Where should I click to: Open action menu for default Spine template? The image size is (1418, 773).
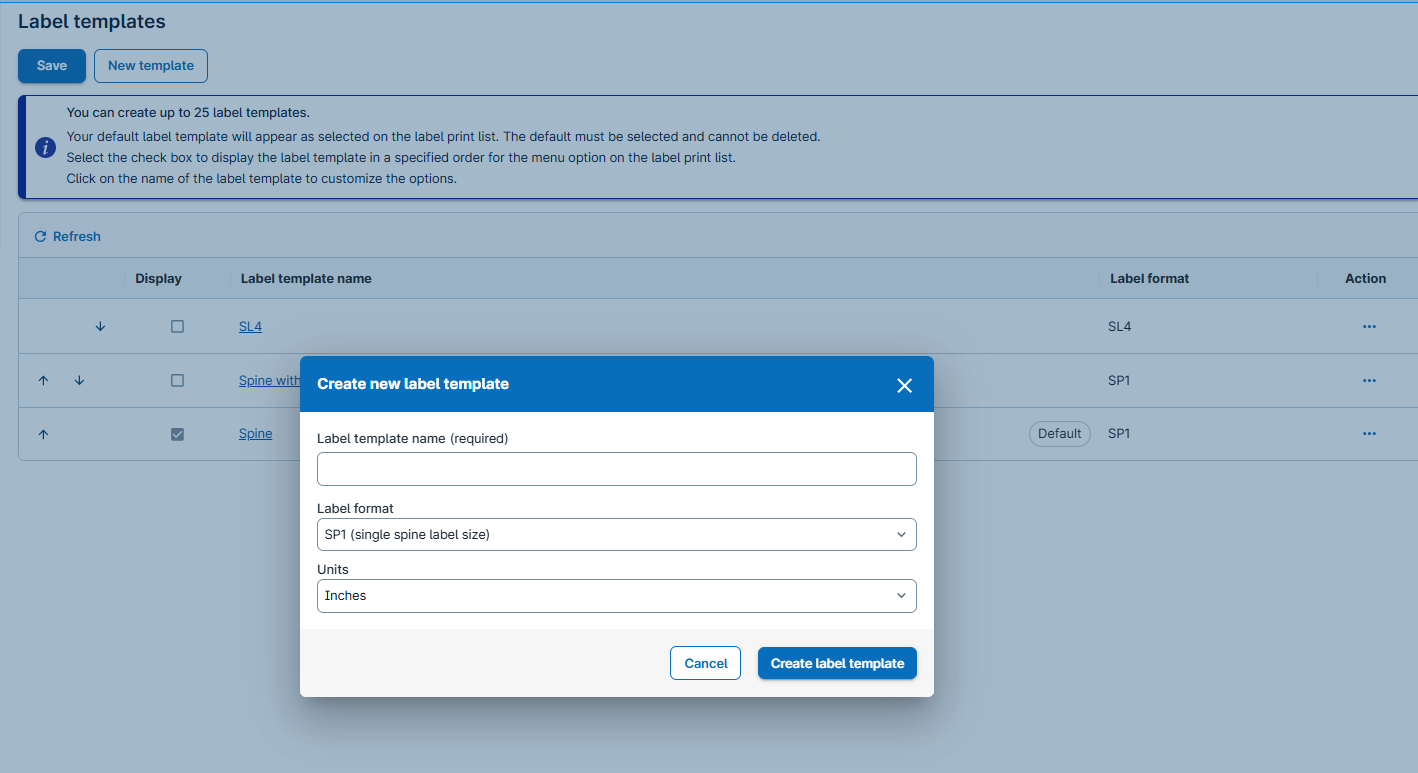1369,433
